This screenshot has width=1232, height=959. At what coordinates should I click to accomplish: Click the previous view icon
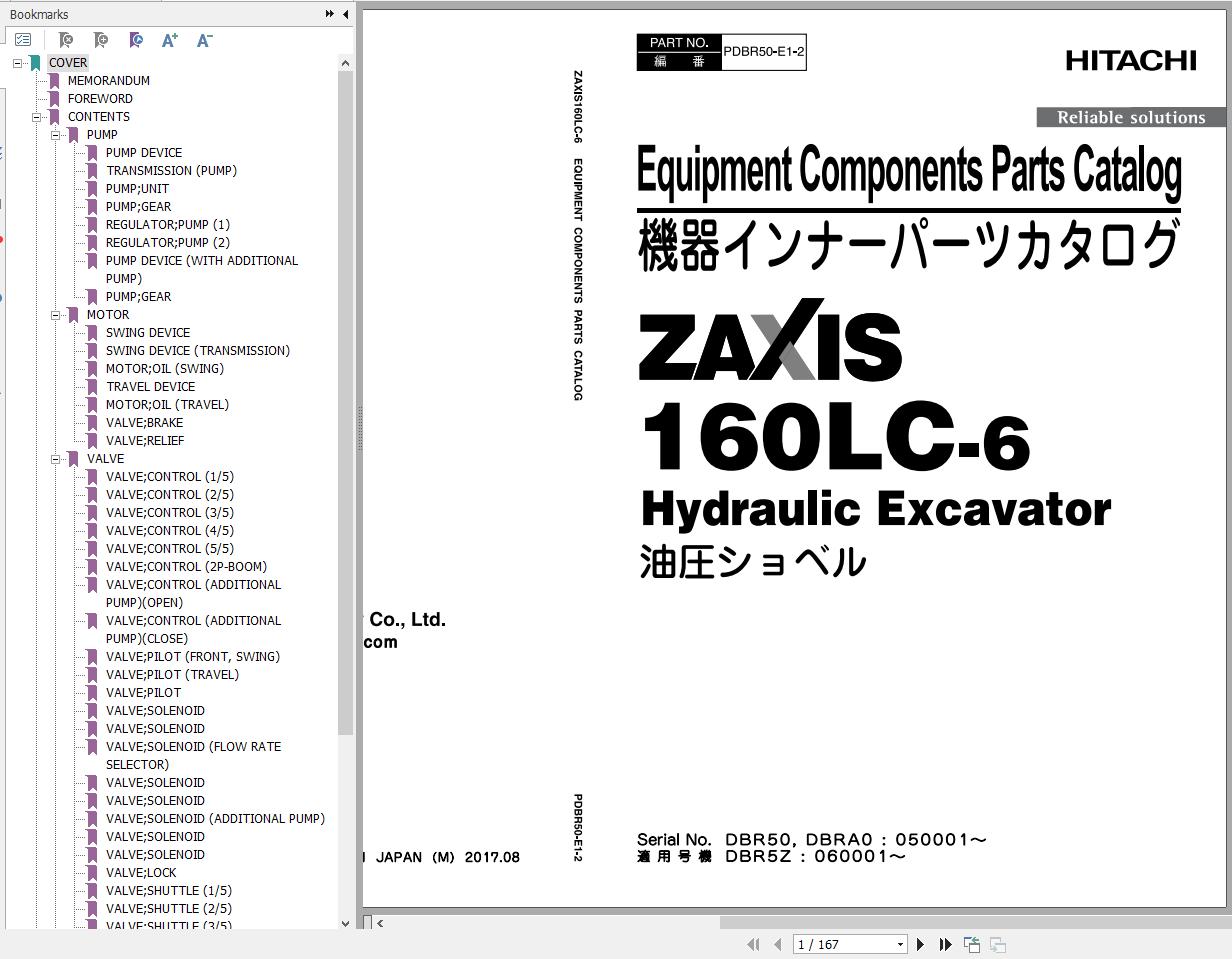click(x=972, y=944)
